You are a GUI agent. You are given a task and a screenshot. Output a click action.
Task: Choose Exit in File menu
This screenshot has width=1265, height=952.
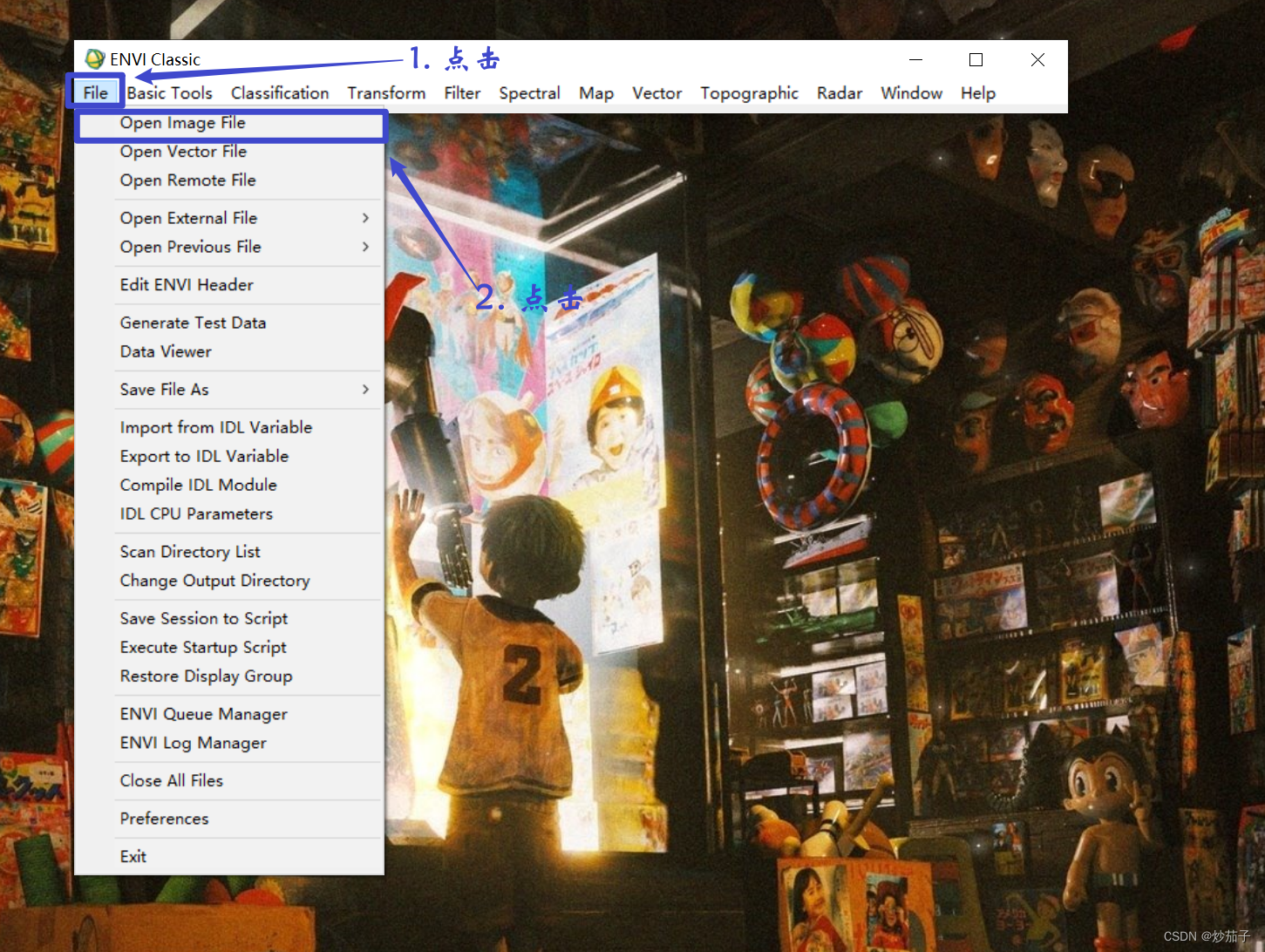(230, 856)
